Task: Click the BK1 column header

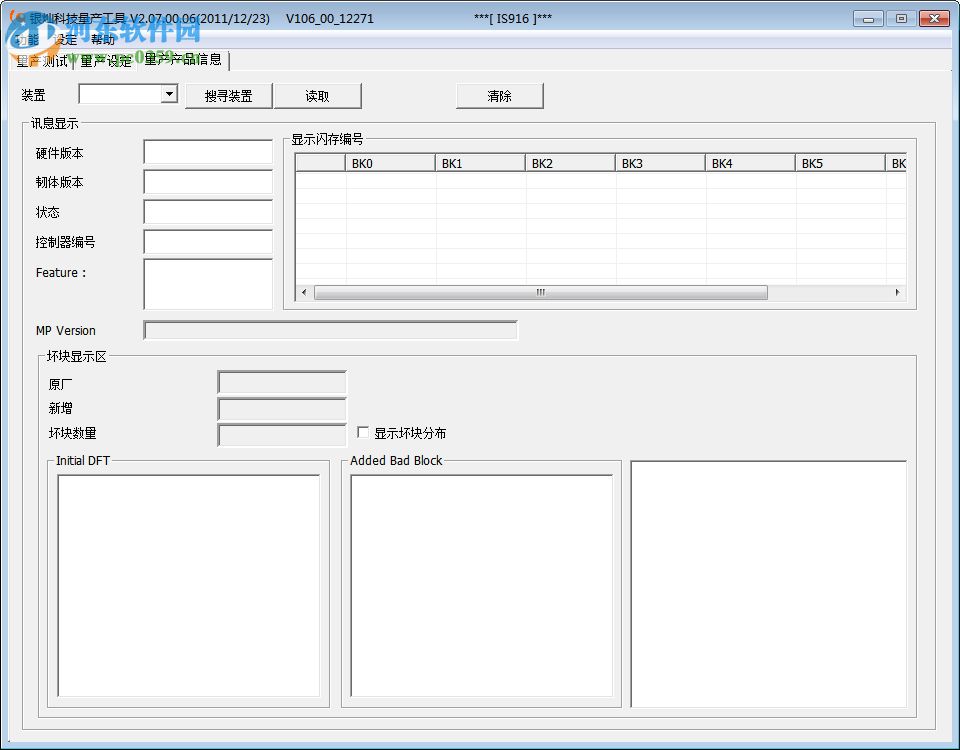Action: click(481, 163)
